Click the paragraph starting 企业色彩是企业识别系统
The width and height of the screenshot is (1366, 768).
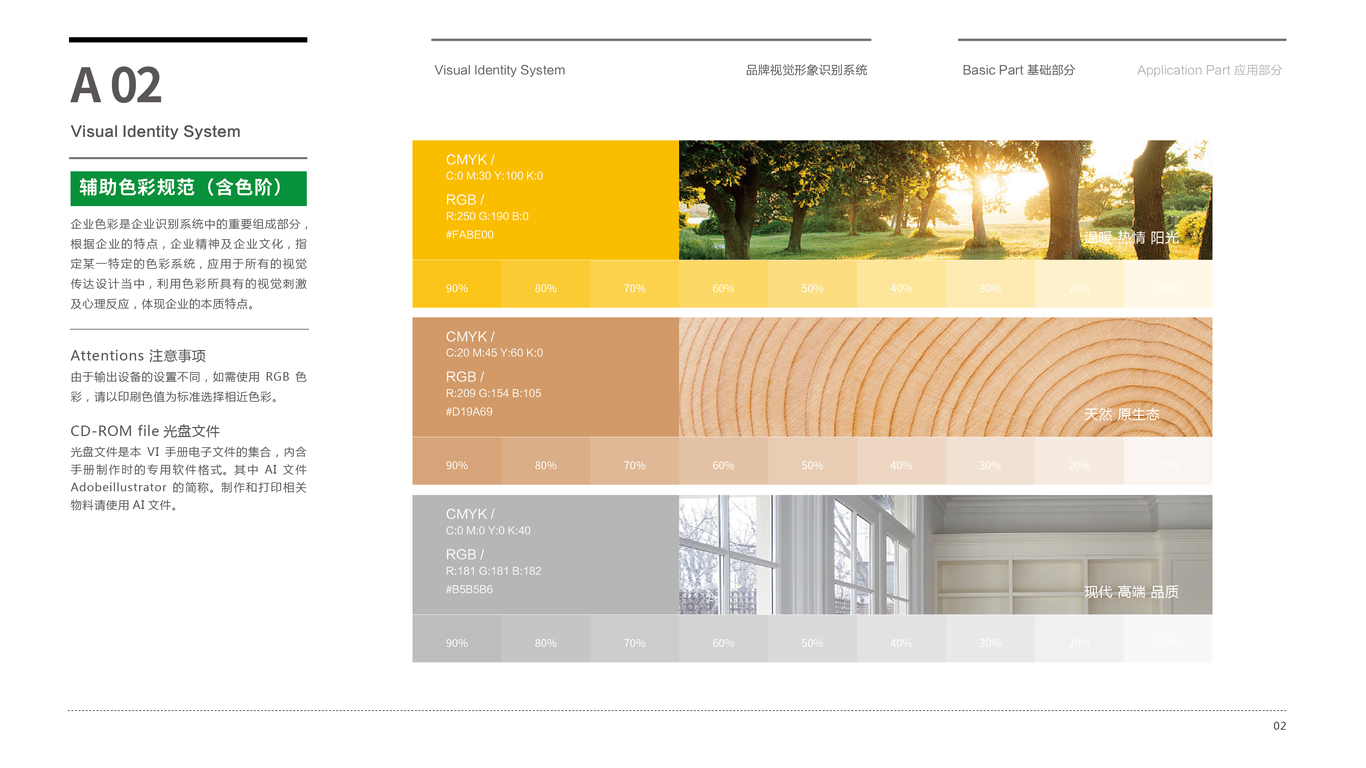pos(189,264)
